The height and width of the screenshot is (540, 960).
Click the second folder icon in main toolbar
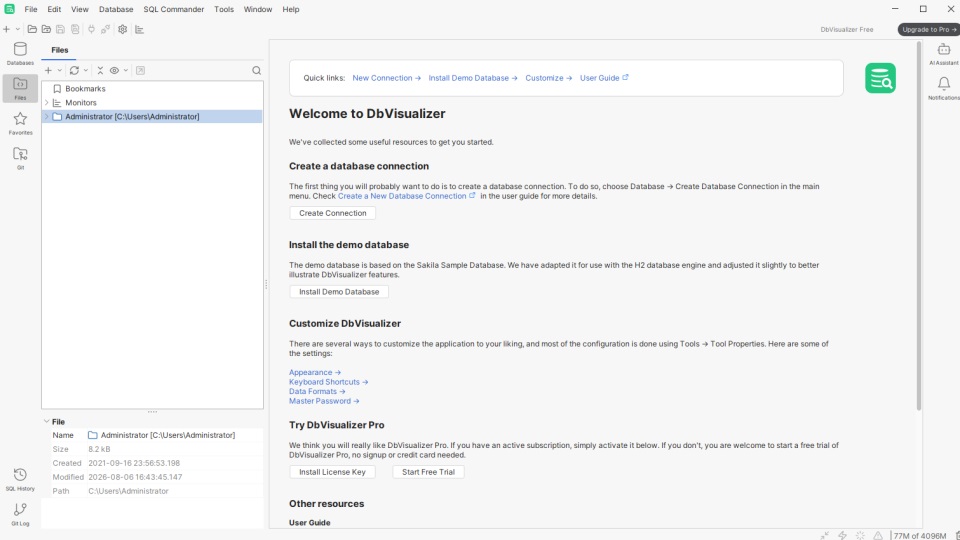(46, 29)
